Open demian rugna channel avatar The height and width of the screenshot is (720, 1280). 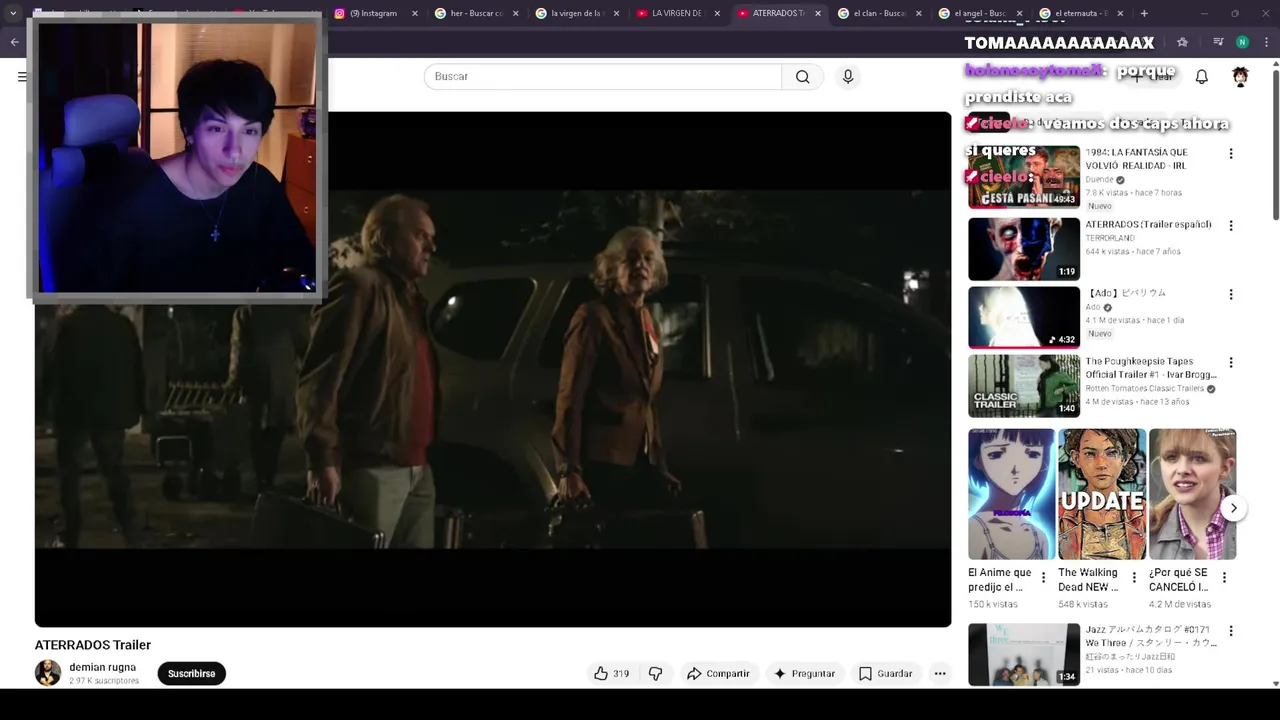[x=48, y=673]
